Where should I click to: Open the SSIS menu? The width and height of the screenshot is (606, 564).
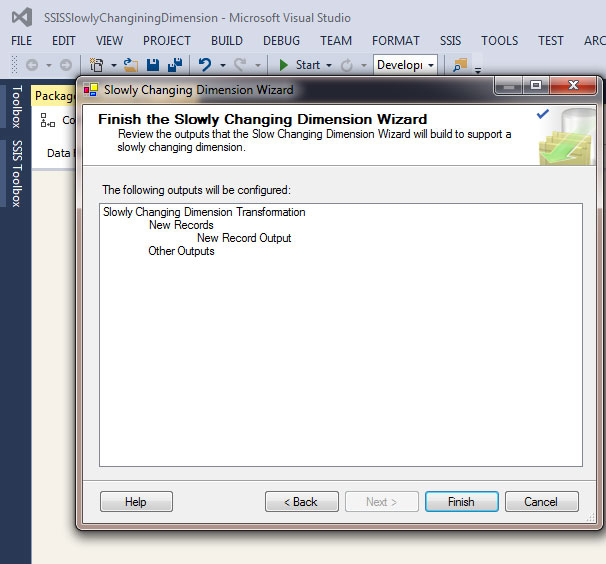click(450, 41)
